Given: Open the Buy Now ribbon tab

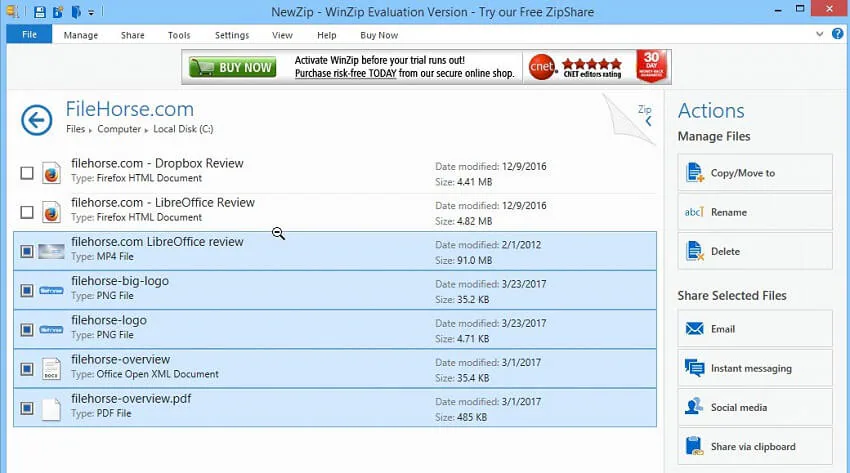Looking at the screenshot, I should point(379,35).
